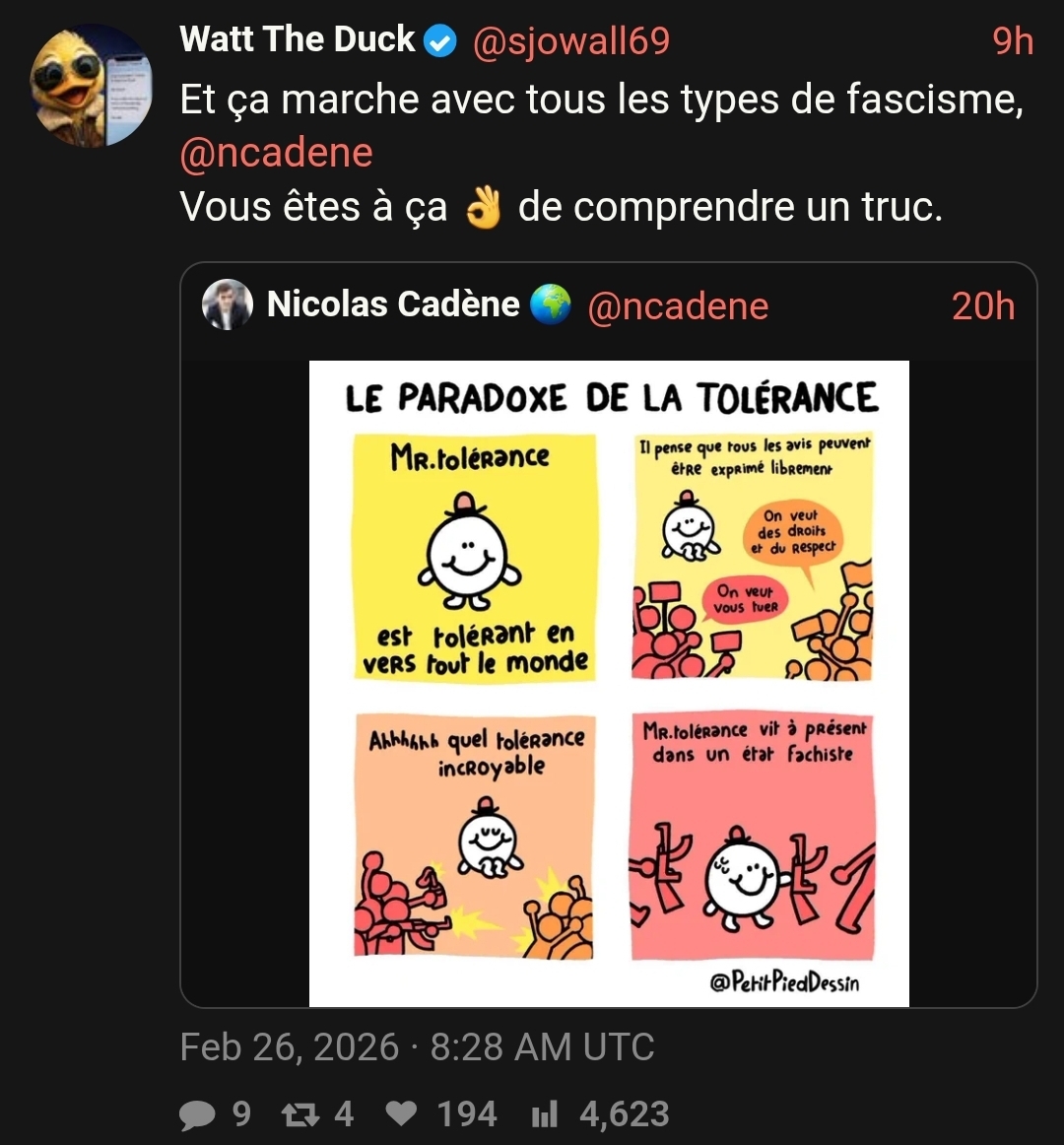
Task: Open the @sjowall69 handle link
Action: pyautogui.click(x=571, y=41)
